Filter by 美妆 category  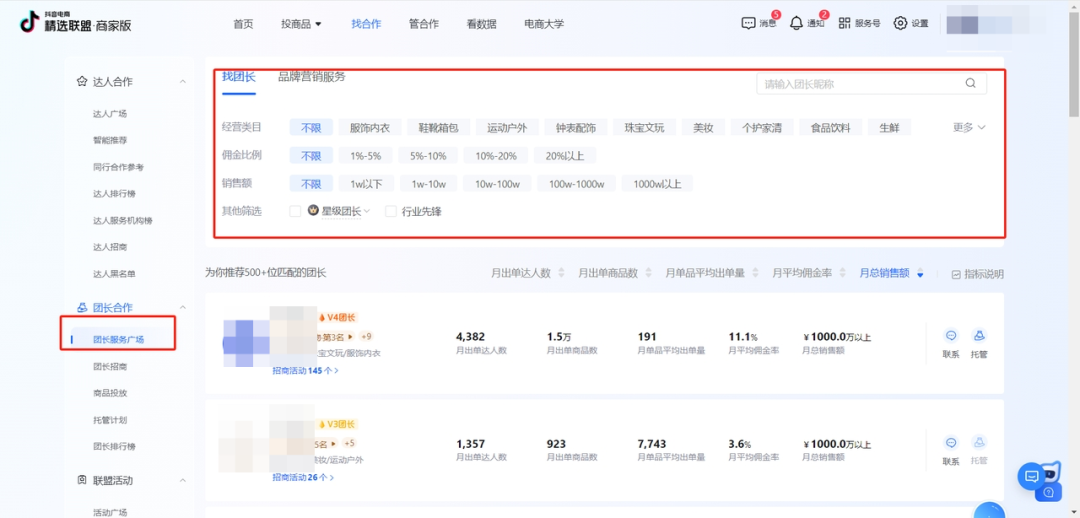pyautogui.click(x=703, y=127)
